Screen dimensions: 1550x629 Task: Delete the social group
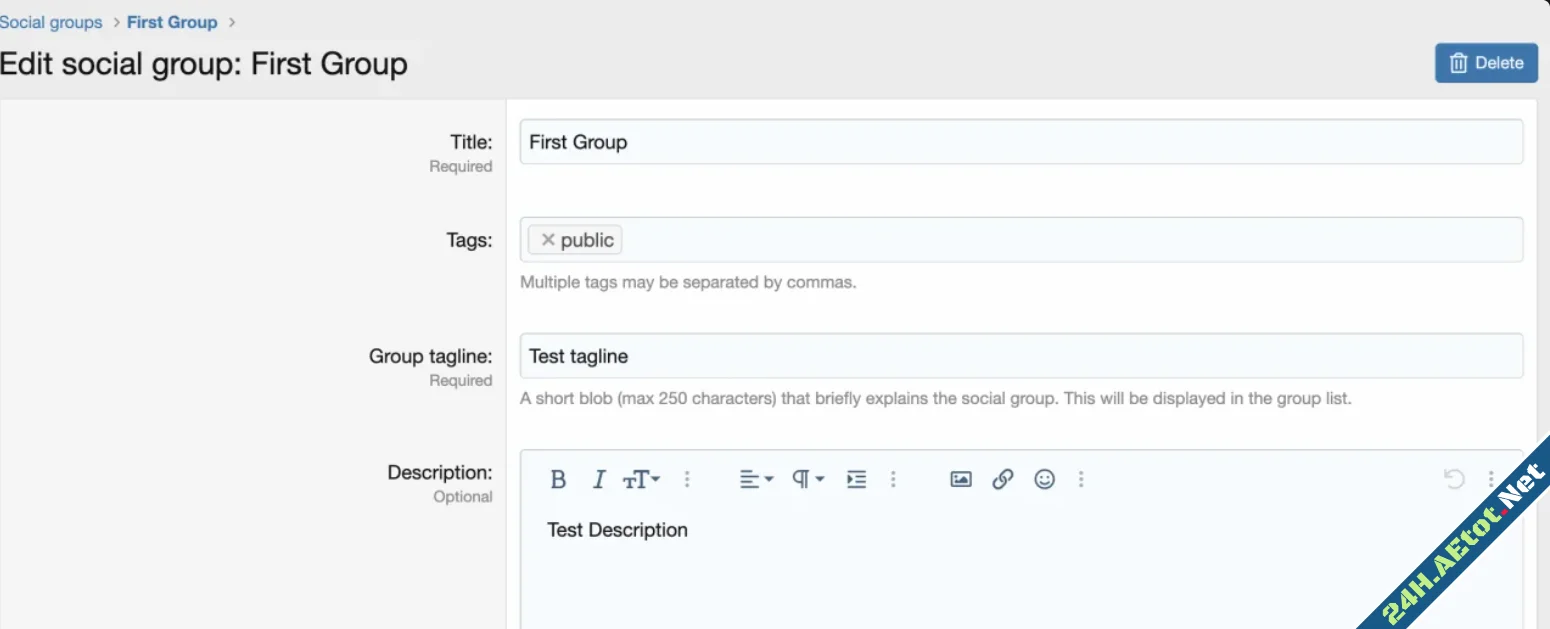click(x=1485, y=63)
